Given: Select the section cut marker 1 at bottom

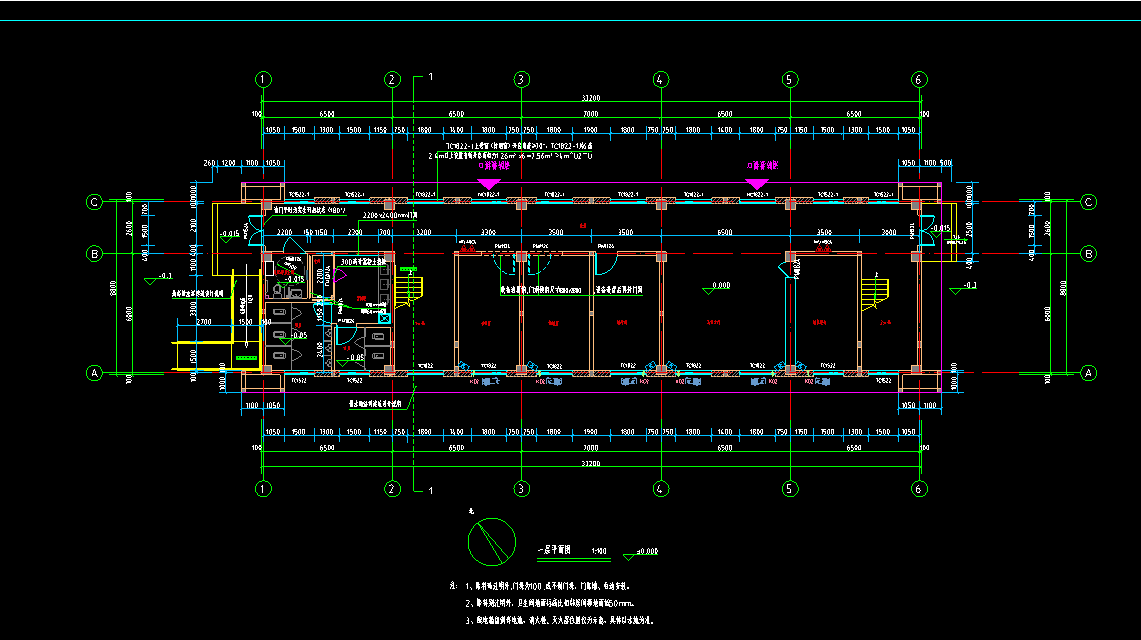Looking at the screenshot, I should tap(430, 491).
